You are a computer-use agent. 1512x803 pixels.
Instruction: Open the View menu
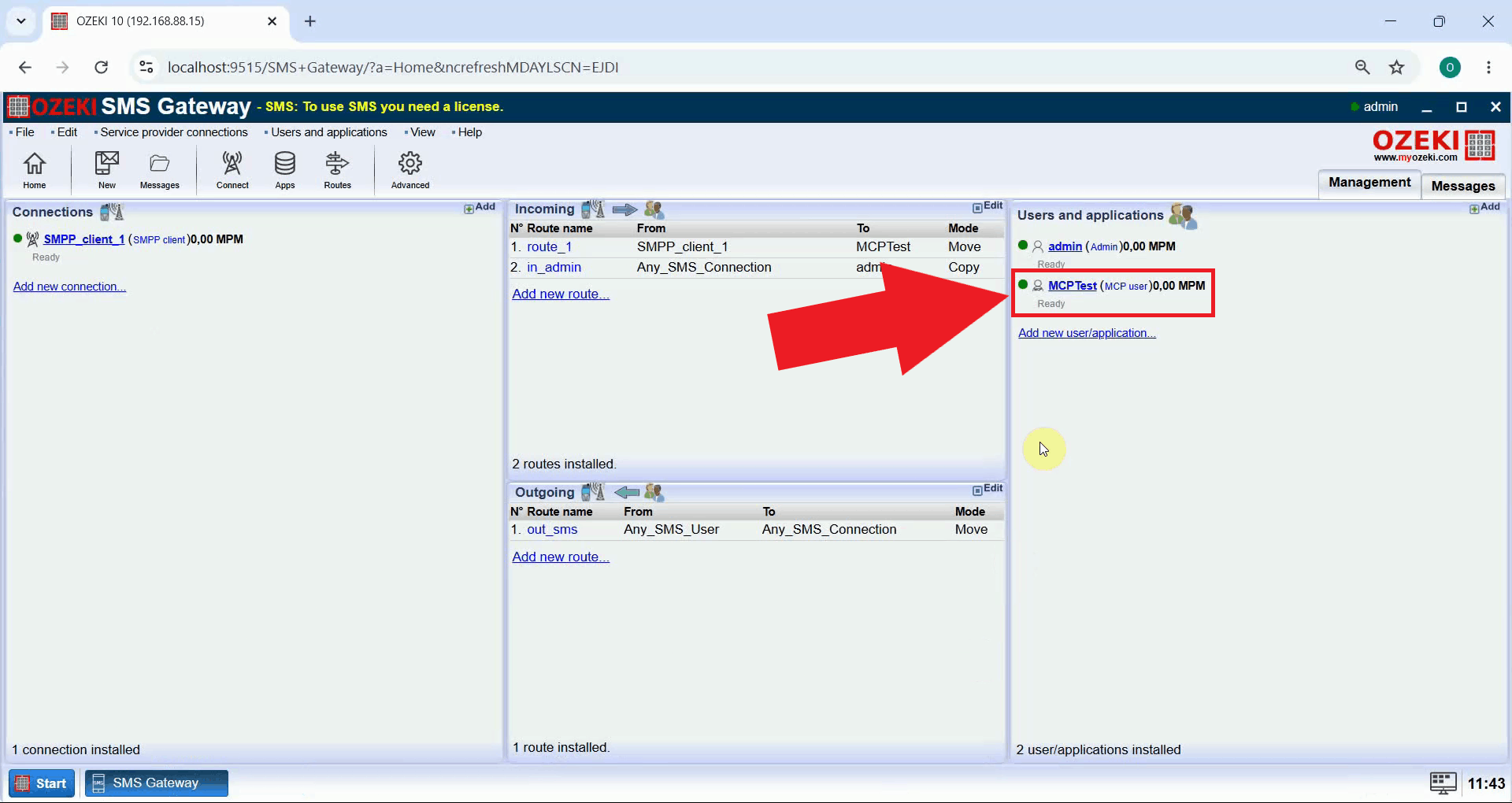point(423,132)
